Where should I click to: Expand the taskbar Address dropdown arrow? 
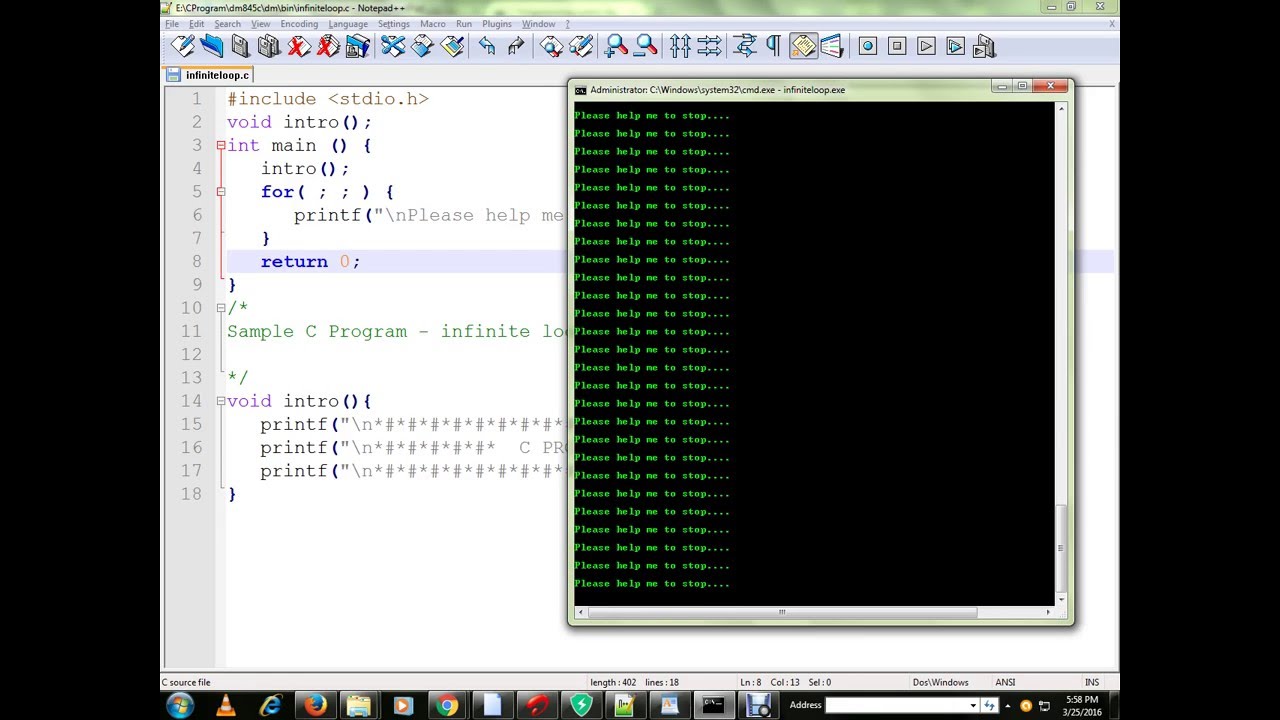click(973, 705)
